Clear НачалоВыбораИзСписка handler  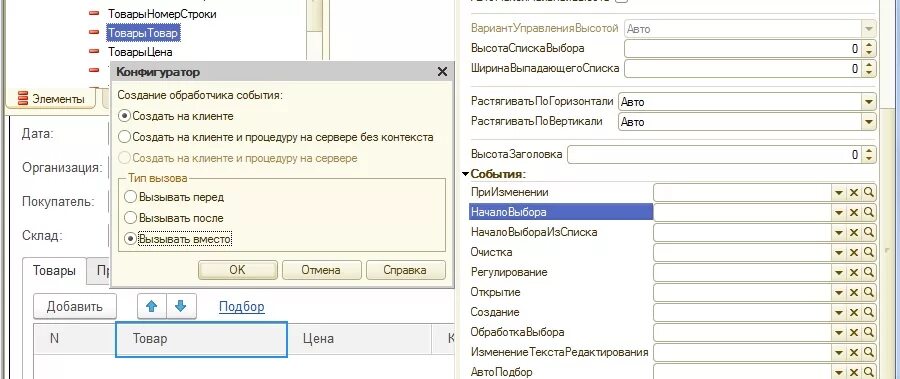tap(854, 233)
